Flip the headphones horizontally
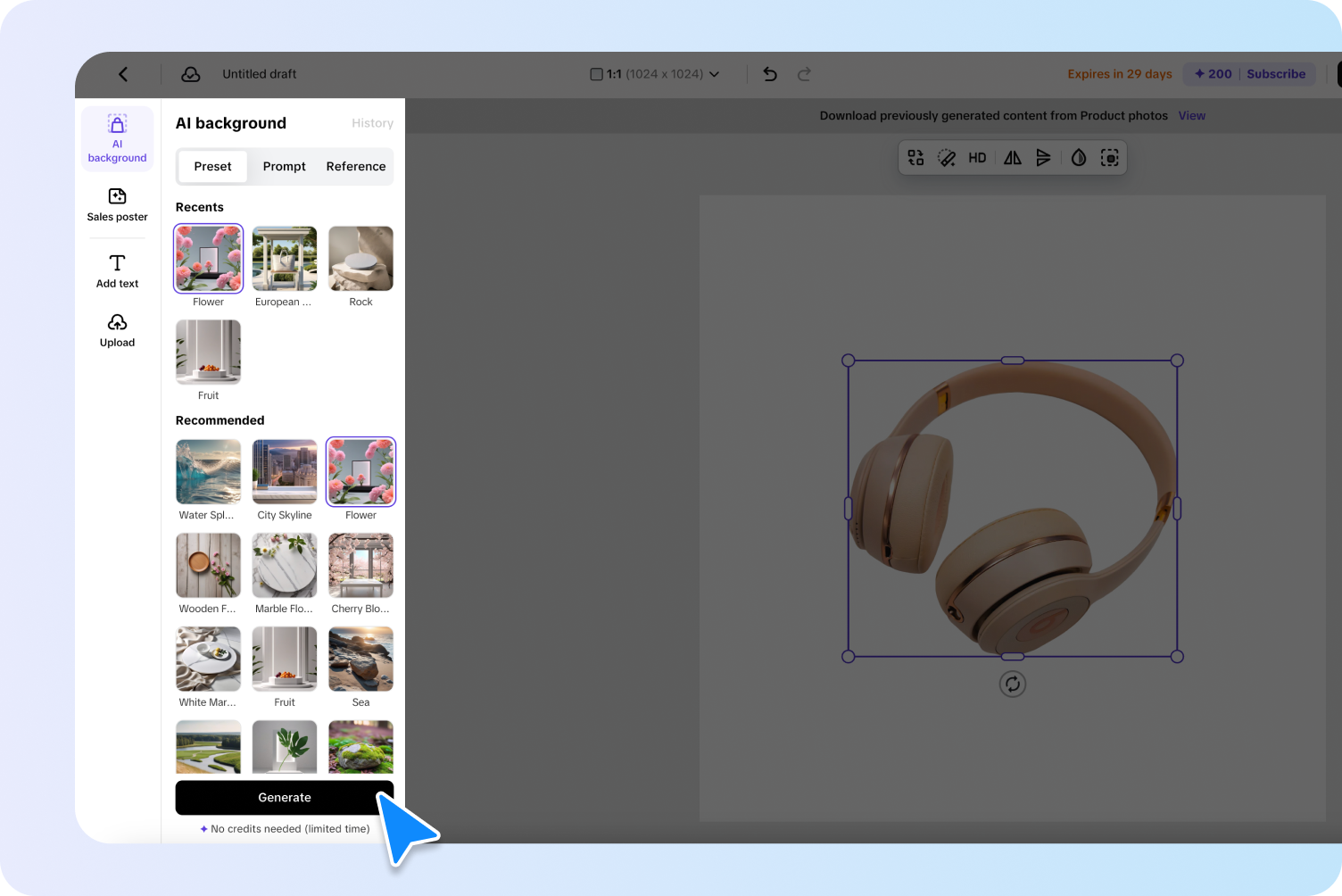This screenshot has width=1342, height=896. 1012,157
